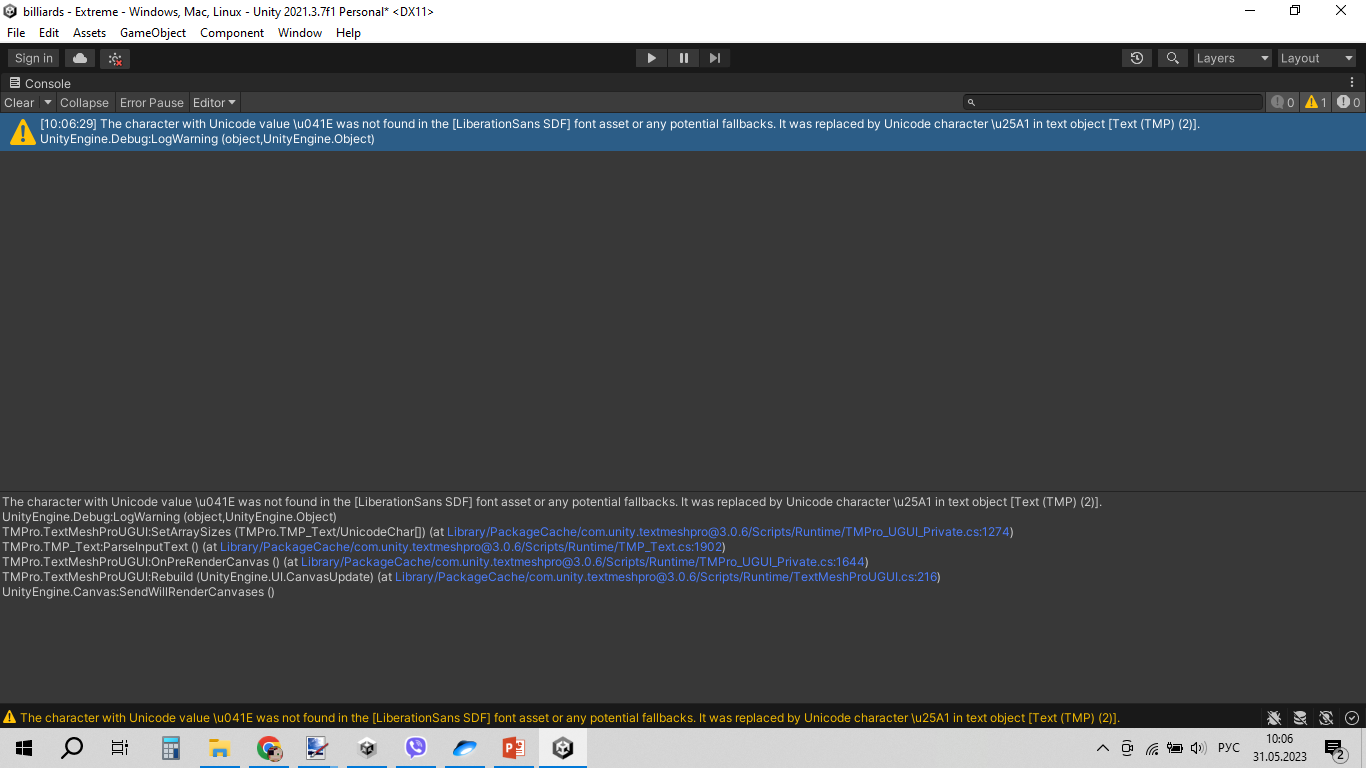Switch the РУС input language indicator
Screen dimensions: 1366x768
coord(1229,748)
